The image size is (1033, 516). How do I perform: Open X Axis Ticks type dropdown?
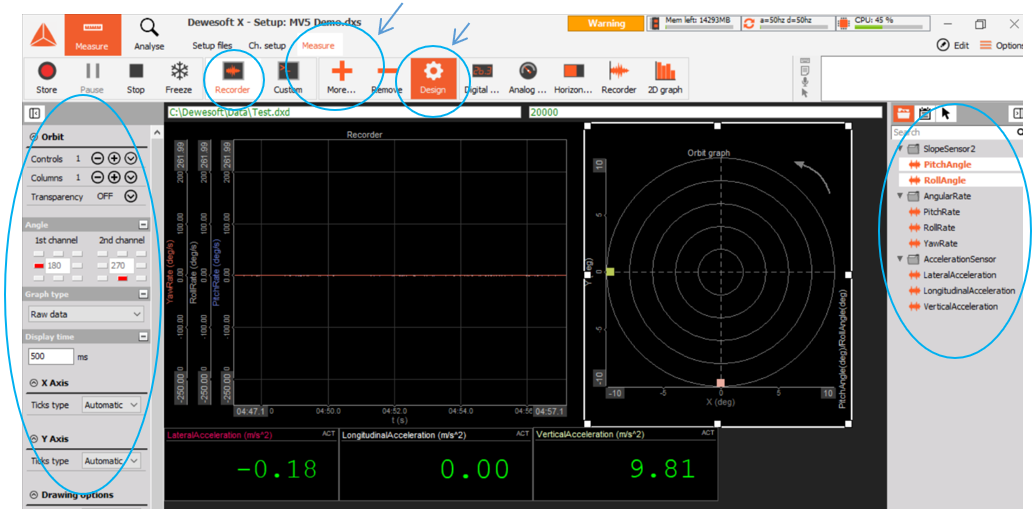[x=111, y=405]
